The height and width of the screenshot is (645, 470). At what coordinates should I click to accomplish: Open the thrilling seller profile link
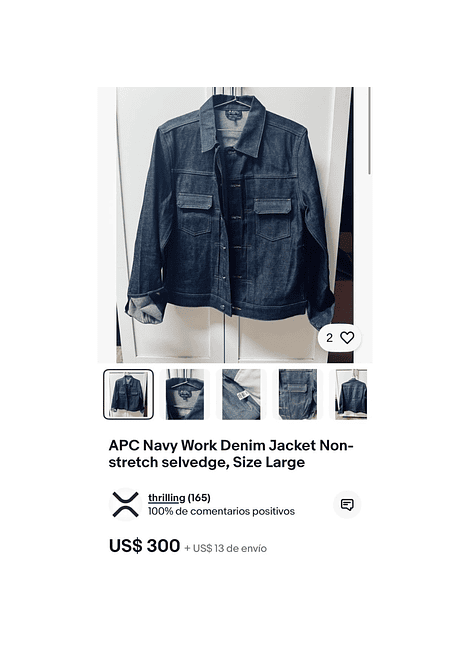point(167,498)
